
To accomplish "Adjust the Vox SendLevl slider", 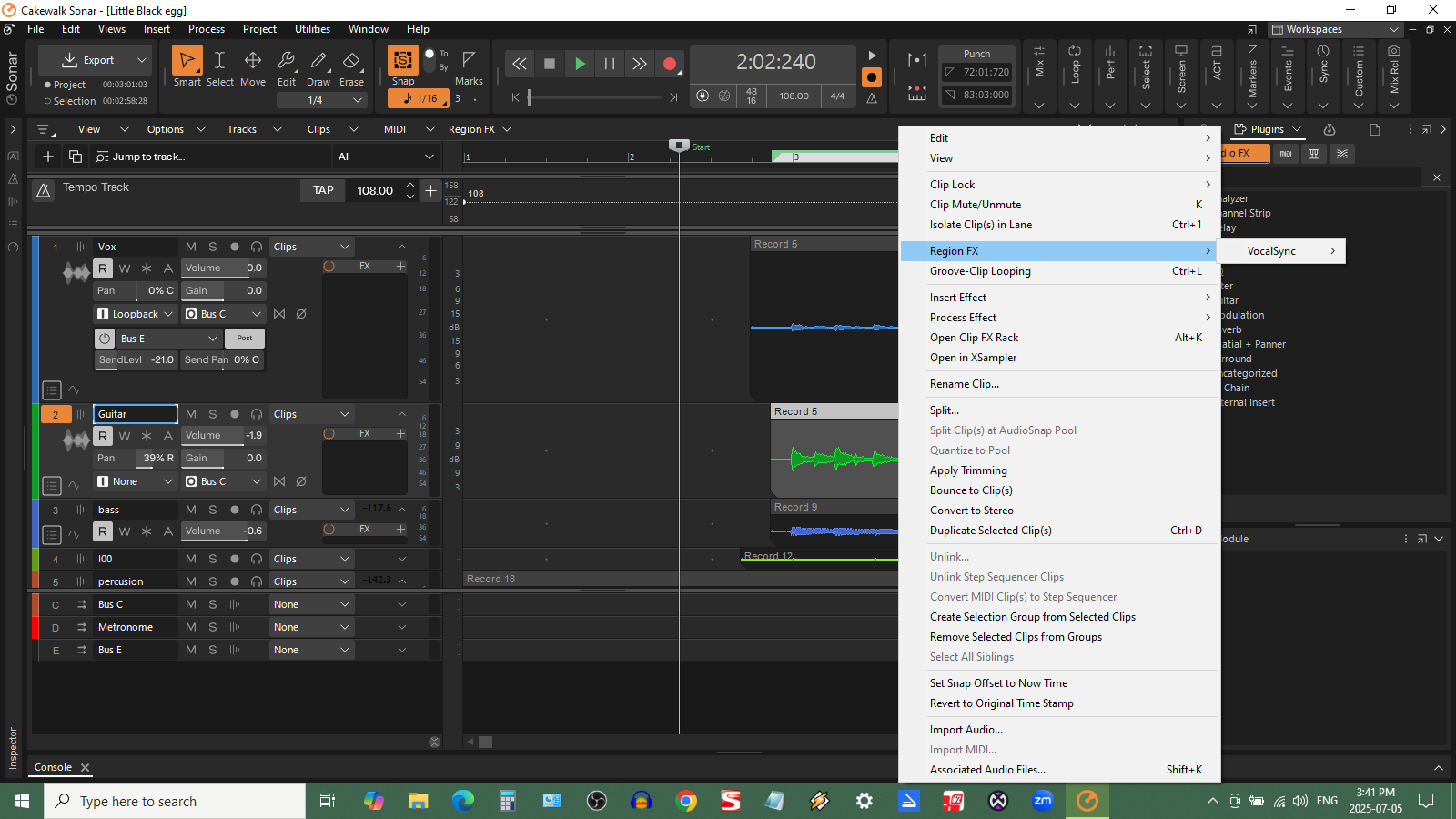I will point(136,359).
